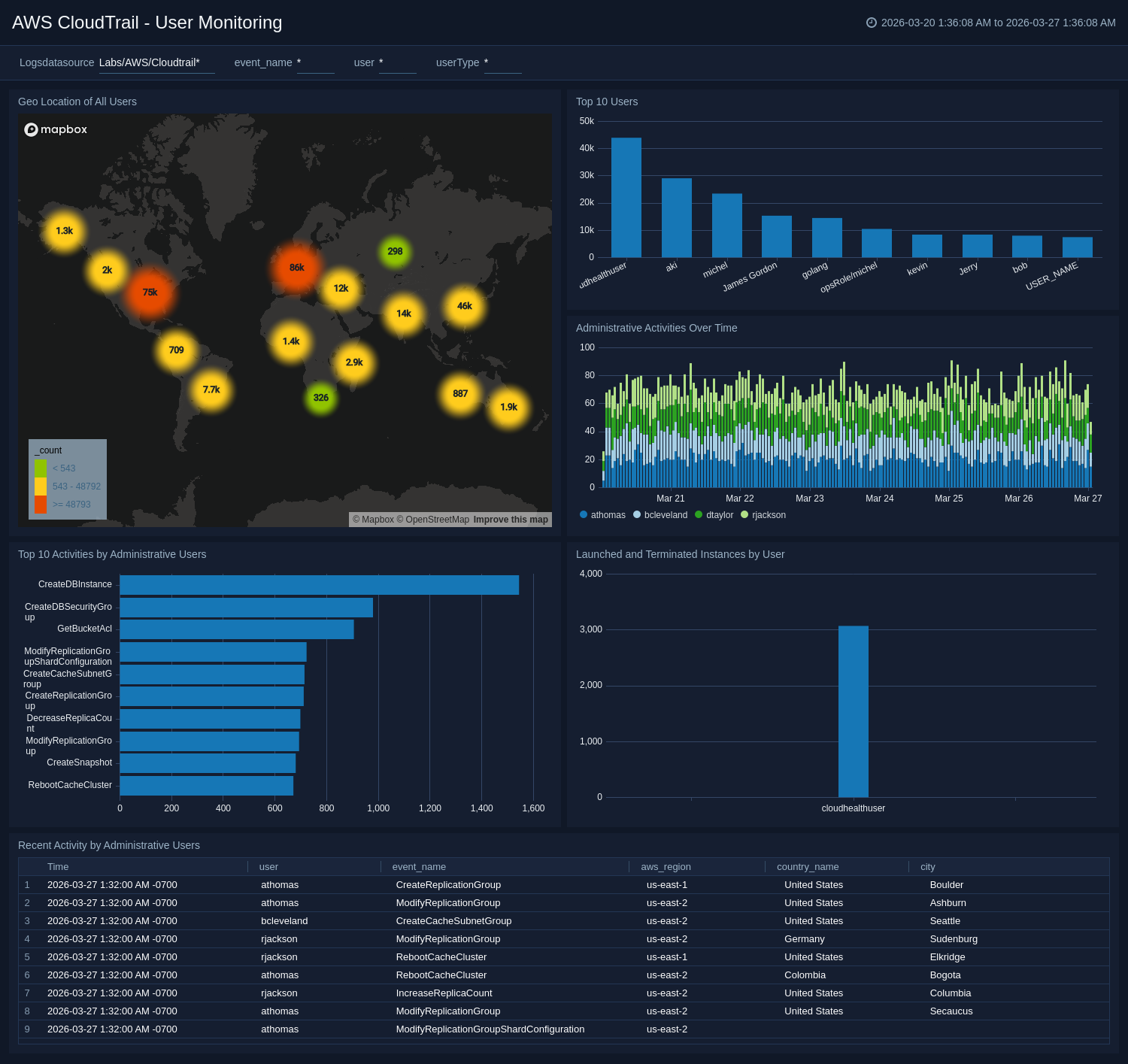
Task: Click the 46k yellow map cluster
Action: (x=465, y=306)
